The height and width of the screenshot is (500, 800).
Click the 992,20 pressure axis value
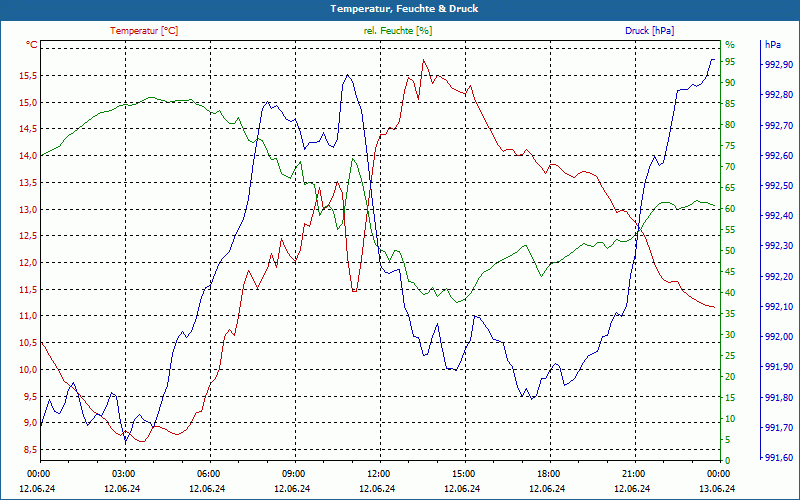pos(779,277)
